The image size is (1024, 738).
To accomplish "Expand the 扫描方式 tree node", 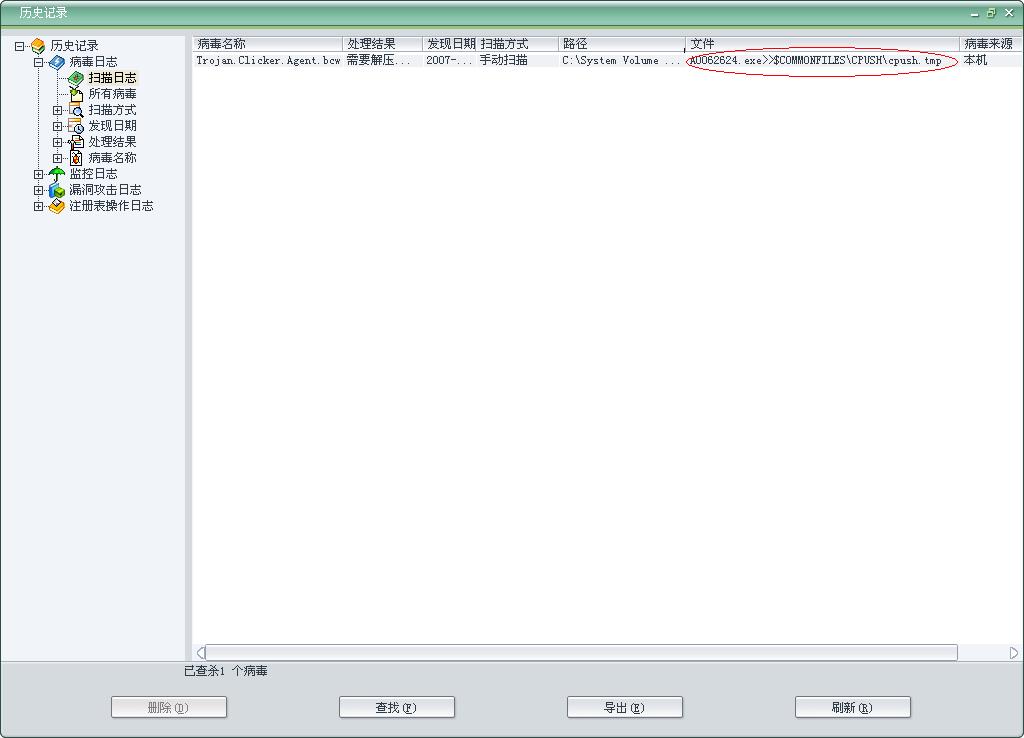I will click(57, 110).
